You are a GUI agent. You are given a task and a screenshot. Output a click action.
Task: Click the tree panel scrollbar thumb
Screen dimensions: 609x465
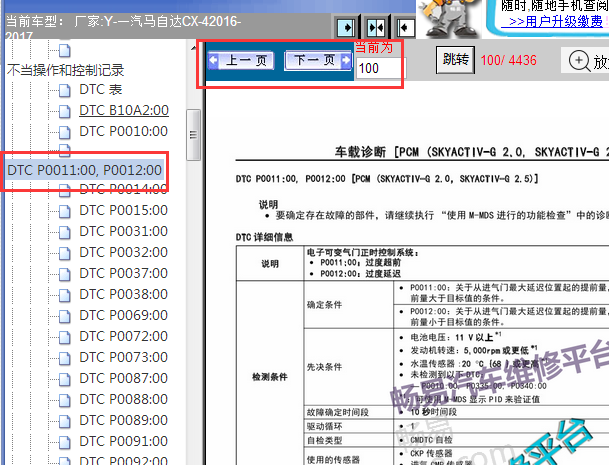tap(193, 135)
